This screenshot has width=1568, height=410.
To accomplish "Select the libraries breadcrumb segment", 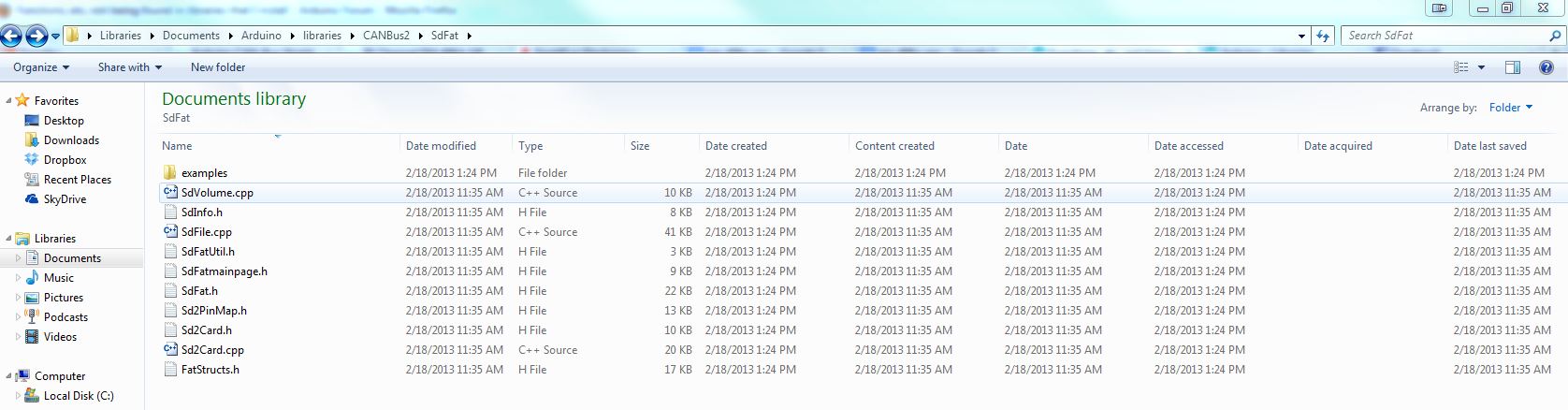I will coord(322,36).
